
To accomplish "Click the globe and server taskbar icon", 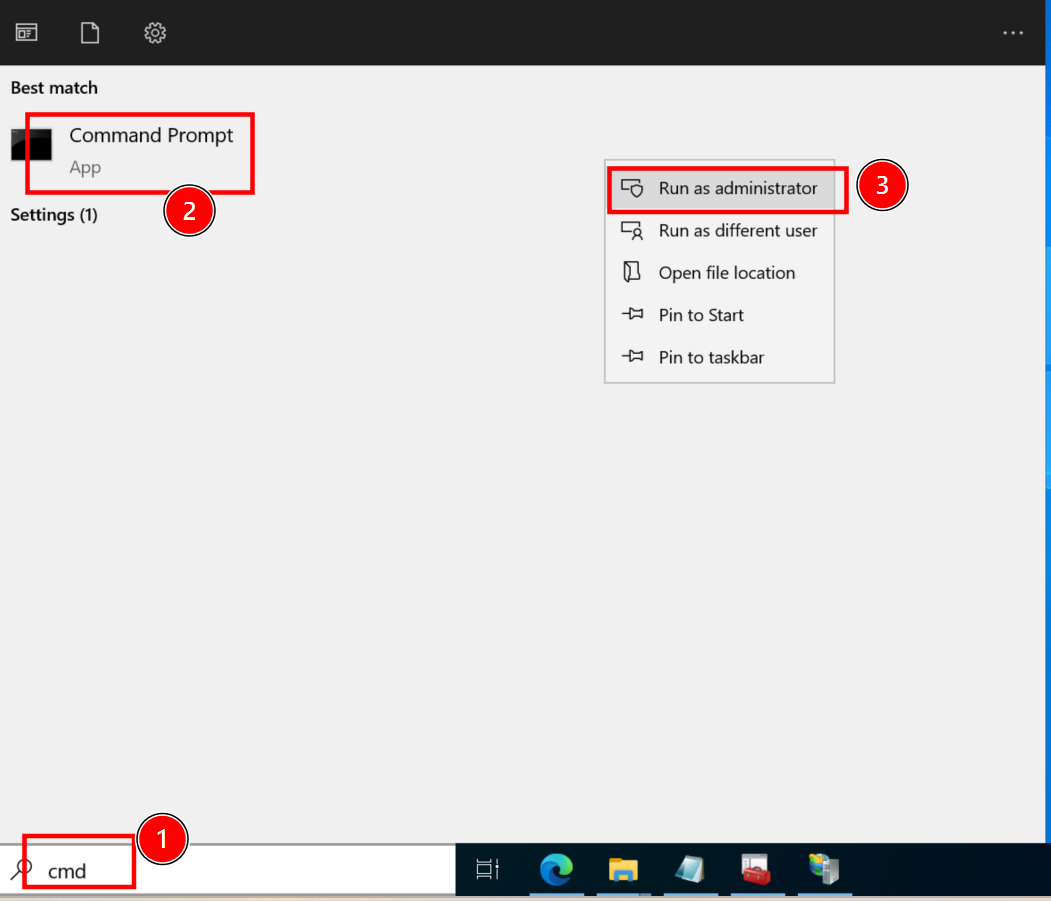I will pyautogui.click(x=823, y=870).
